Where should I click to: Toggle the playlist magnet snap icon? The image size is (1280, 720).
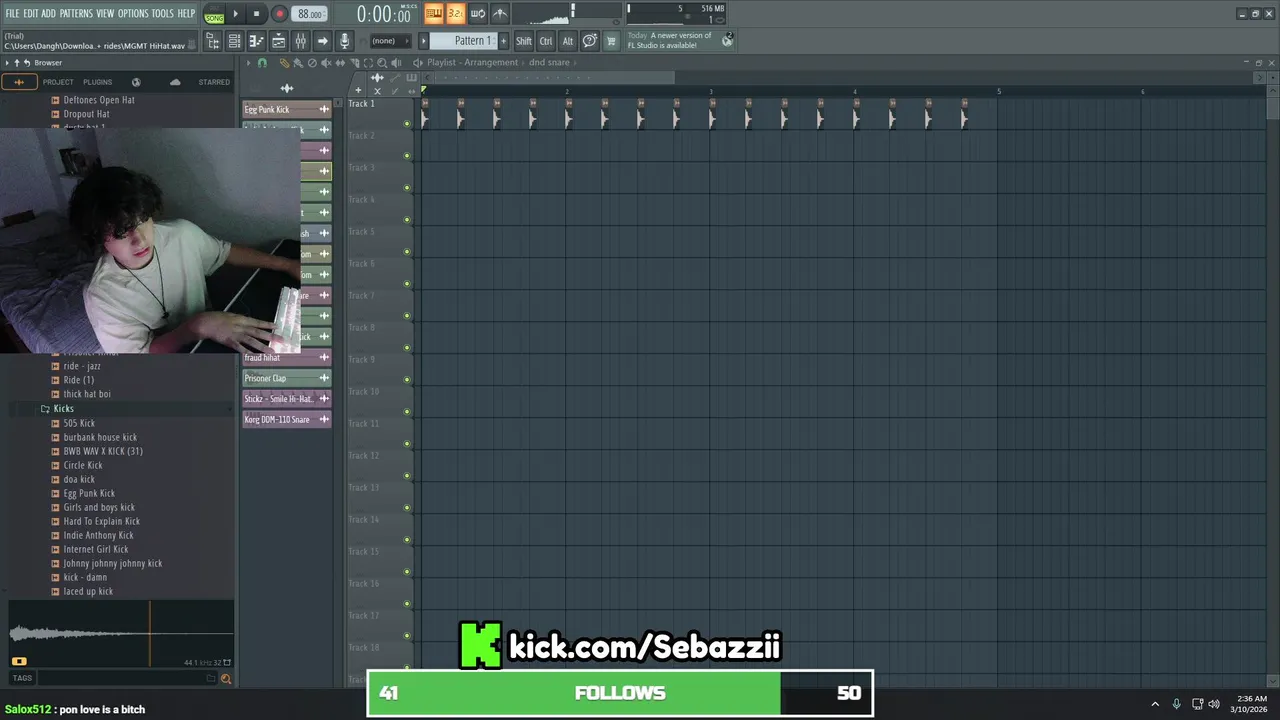[x=262, y=63]
